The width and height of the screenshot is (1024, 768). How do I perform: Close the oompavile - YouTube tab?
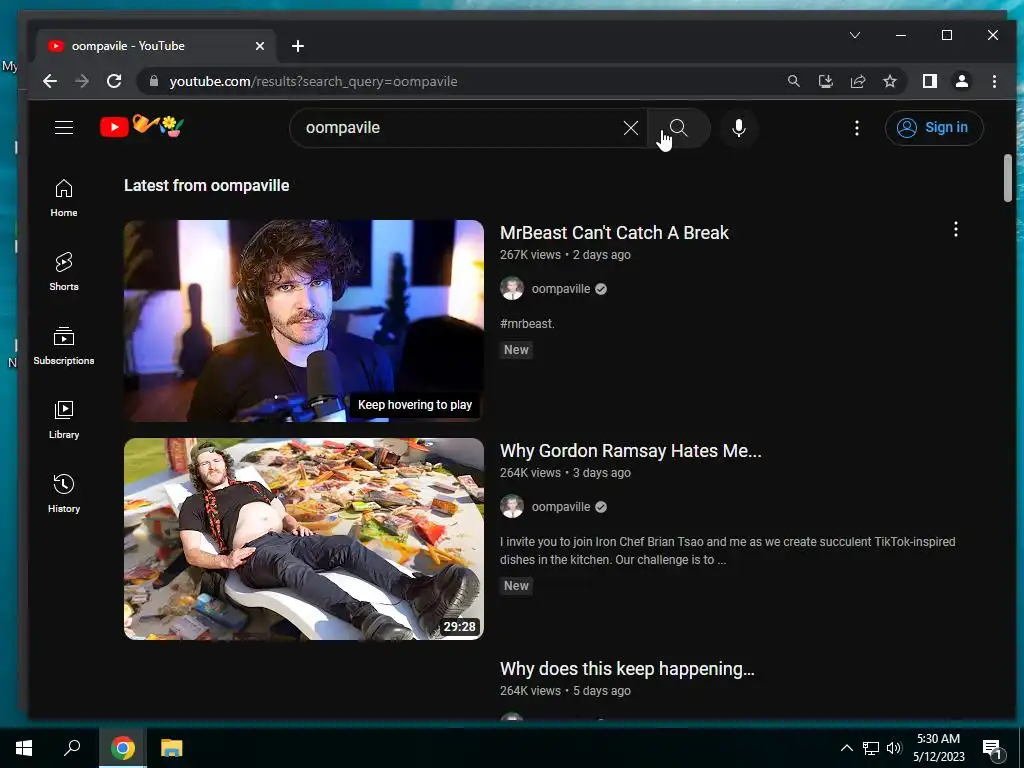pyautogui.click(x=260, y=46)
